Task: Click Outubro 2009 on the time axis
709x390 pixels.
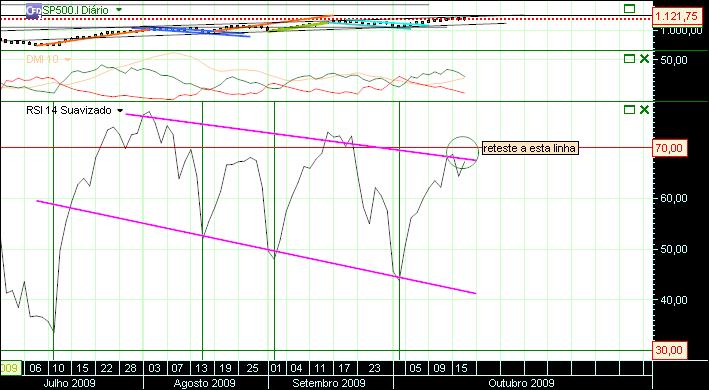Action: tap(521, 383)
